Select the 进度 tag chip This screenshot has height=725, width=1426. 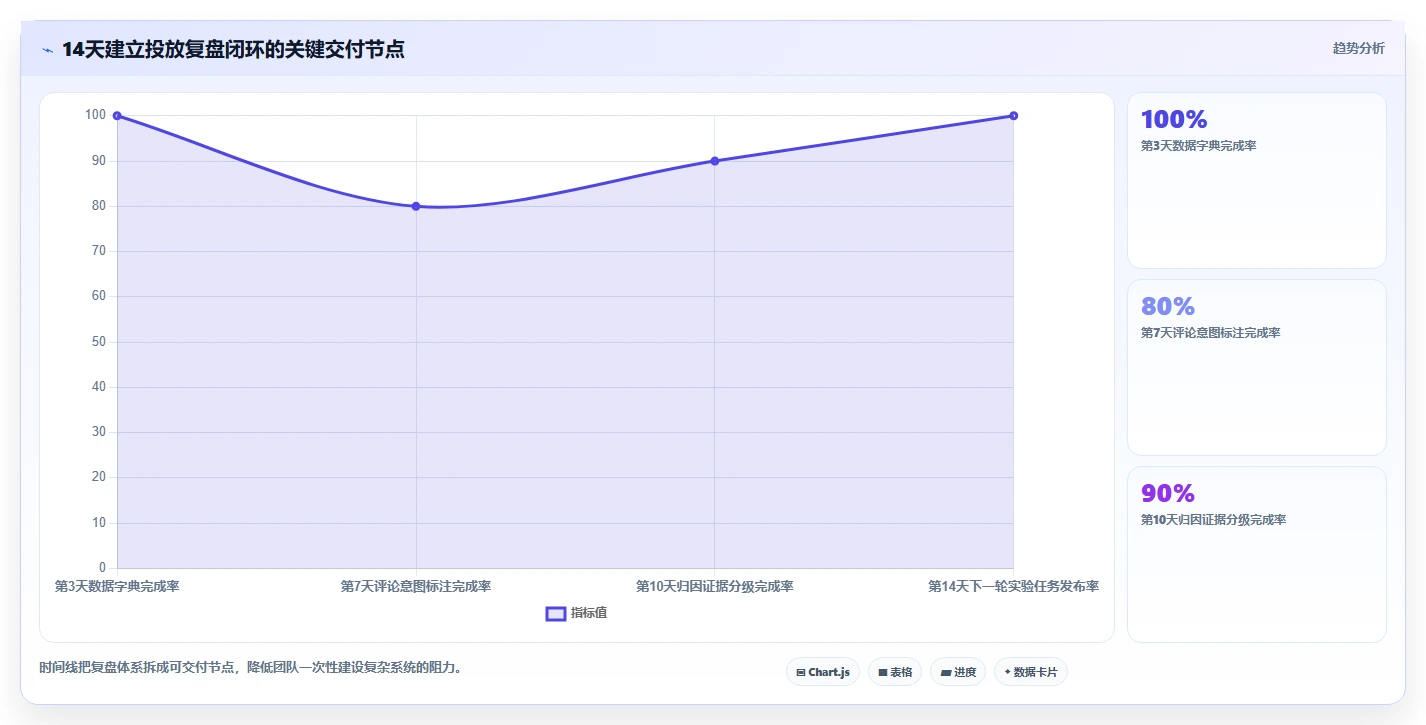tap(958, 672)
